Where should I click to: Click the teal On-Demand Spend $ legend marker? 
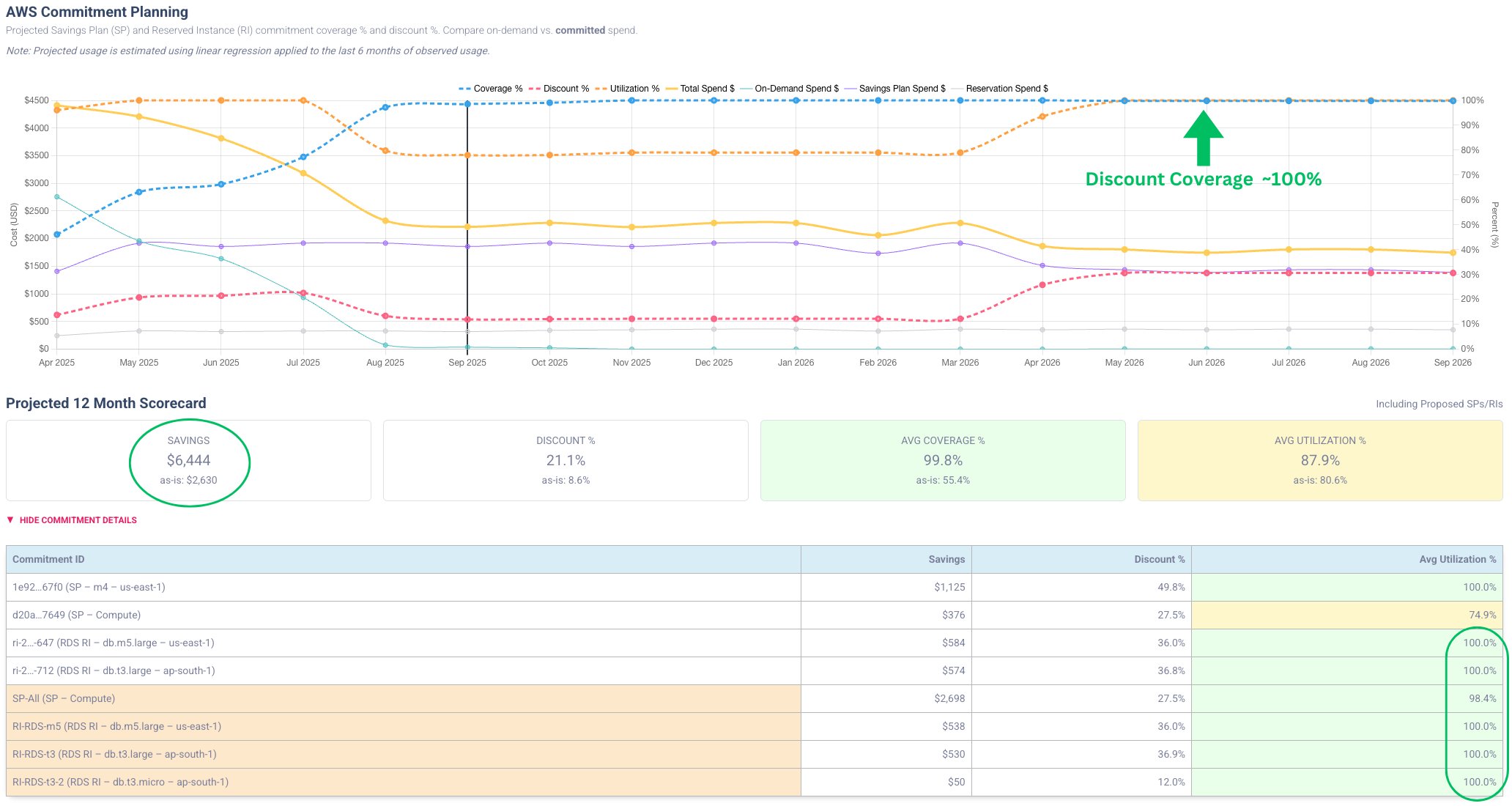point(745,89)
